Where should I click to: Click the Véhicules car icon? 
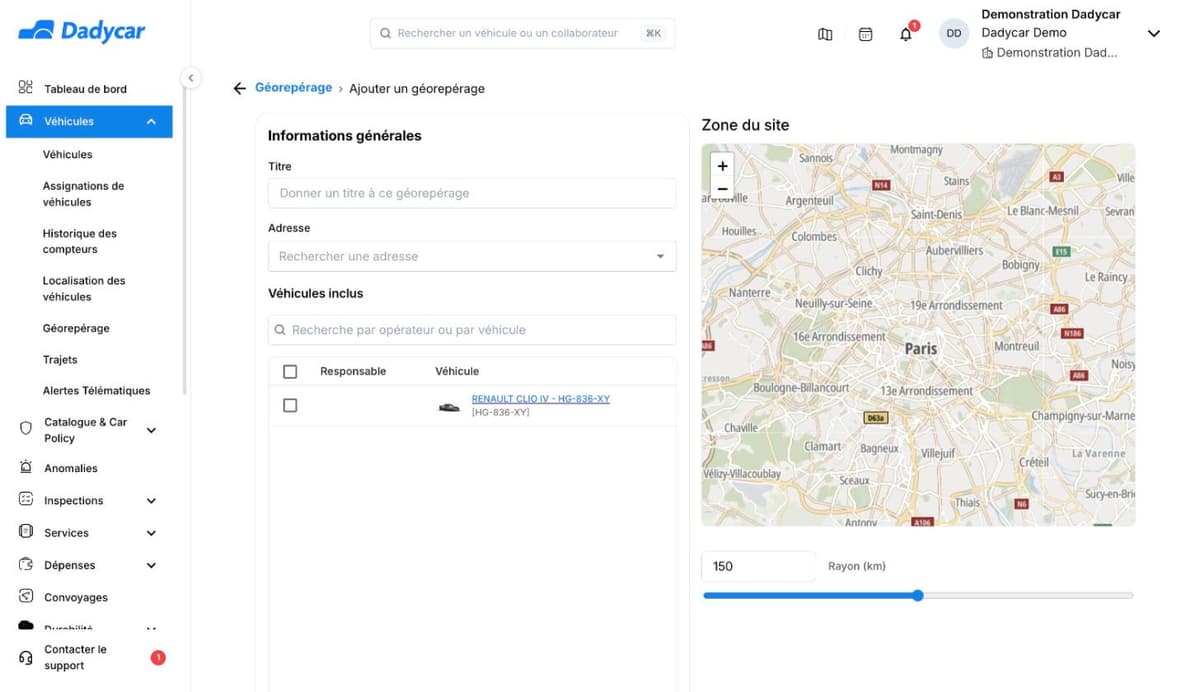click(26, 121)
